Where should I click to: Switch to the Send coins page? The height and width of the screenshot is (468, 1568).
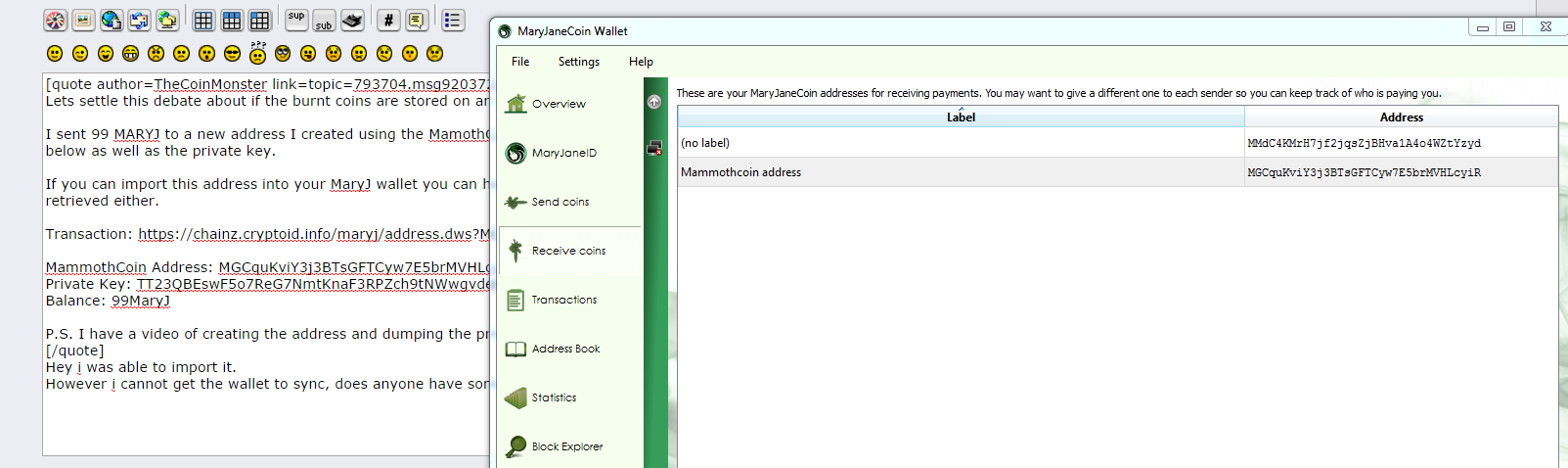pyautogui.click(x=571, y=202)
